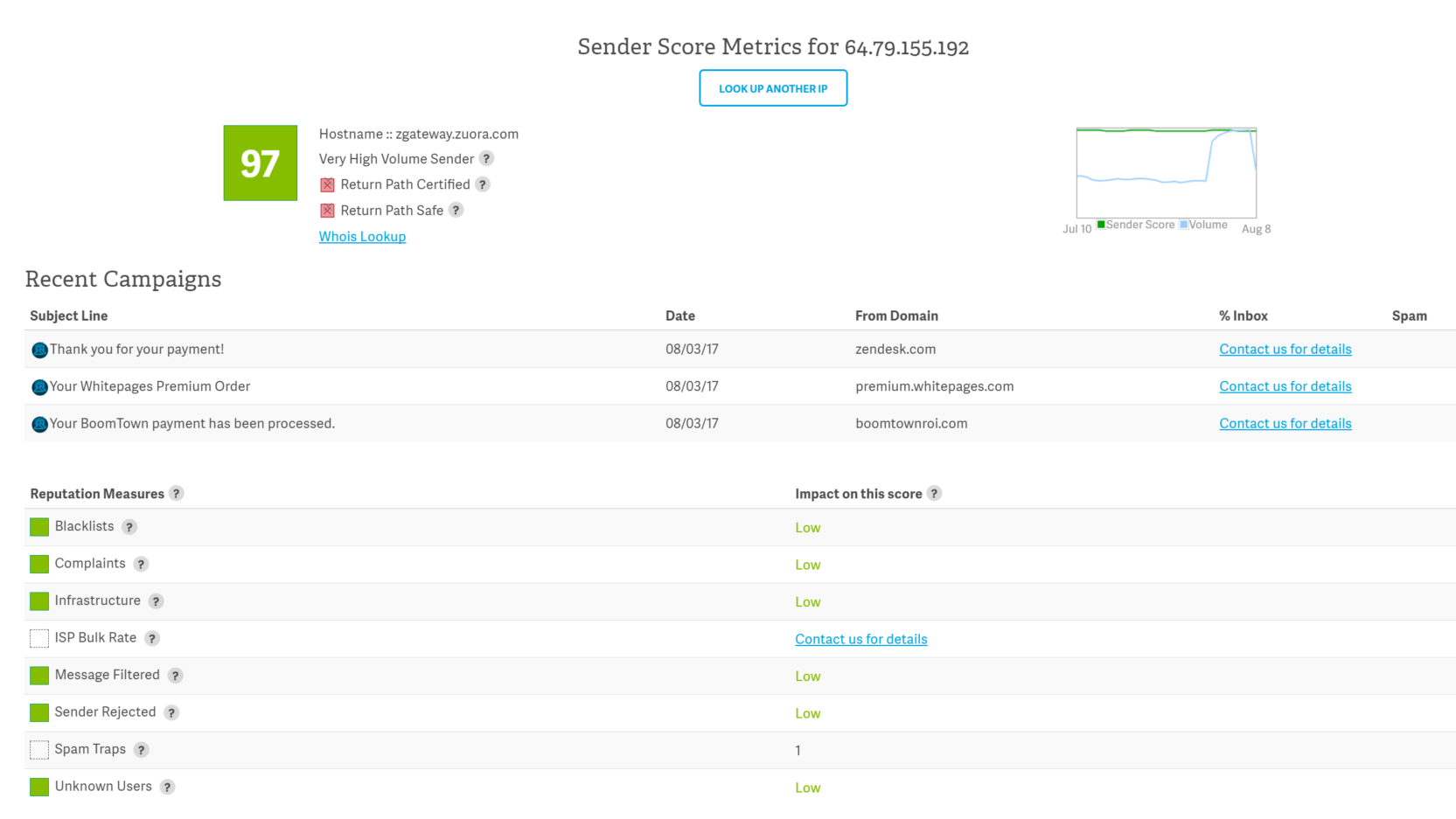Open help for Impact on this score
Viewport: 1456px width, 819px height.
(x=935, y=493)
